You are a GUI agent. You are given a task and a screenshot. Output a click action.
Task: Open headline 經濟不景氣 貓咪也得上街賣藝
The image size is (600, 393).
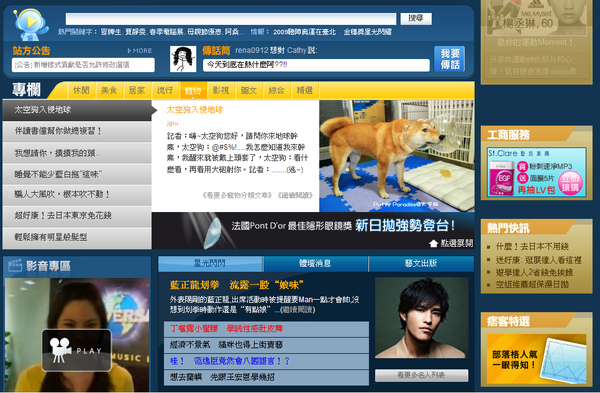(x=226, y=345)
